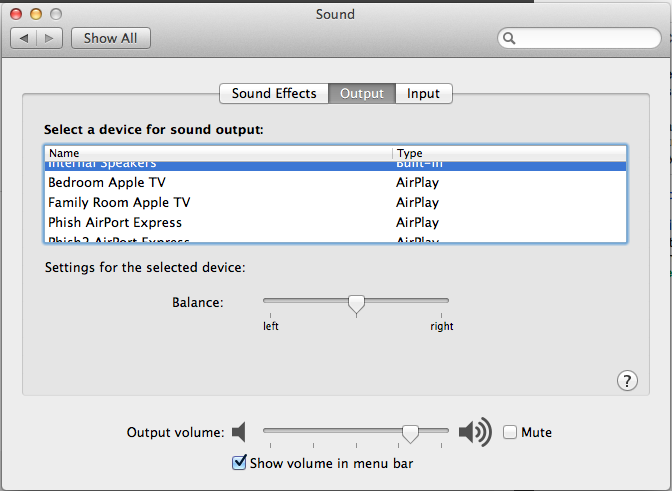Click the magnifying glass search icon
Image resolution: width=672 pixels, height=491 pixels.
[x=509, y=39]
